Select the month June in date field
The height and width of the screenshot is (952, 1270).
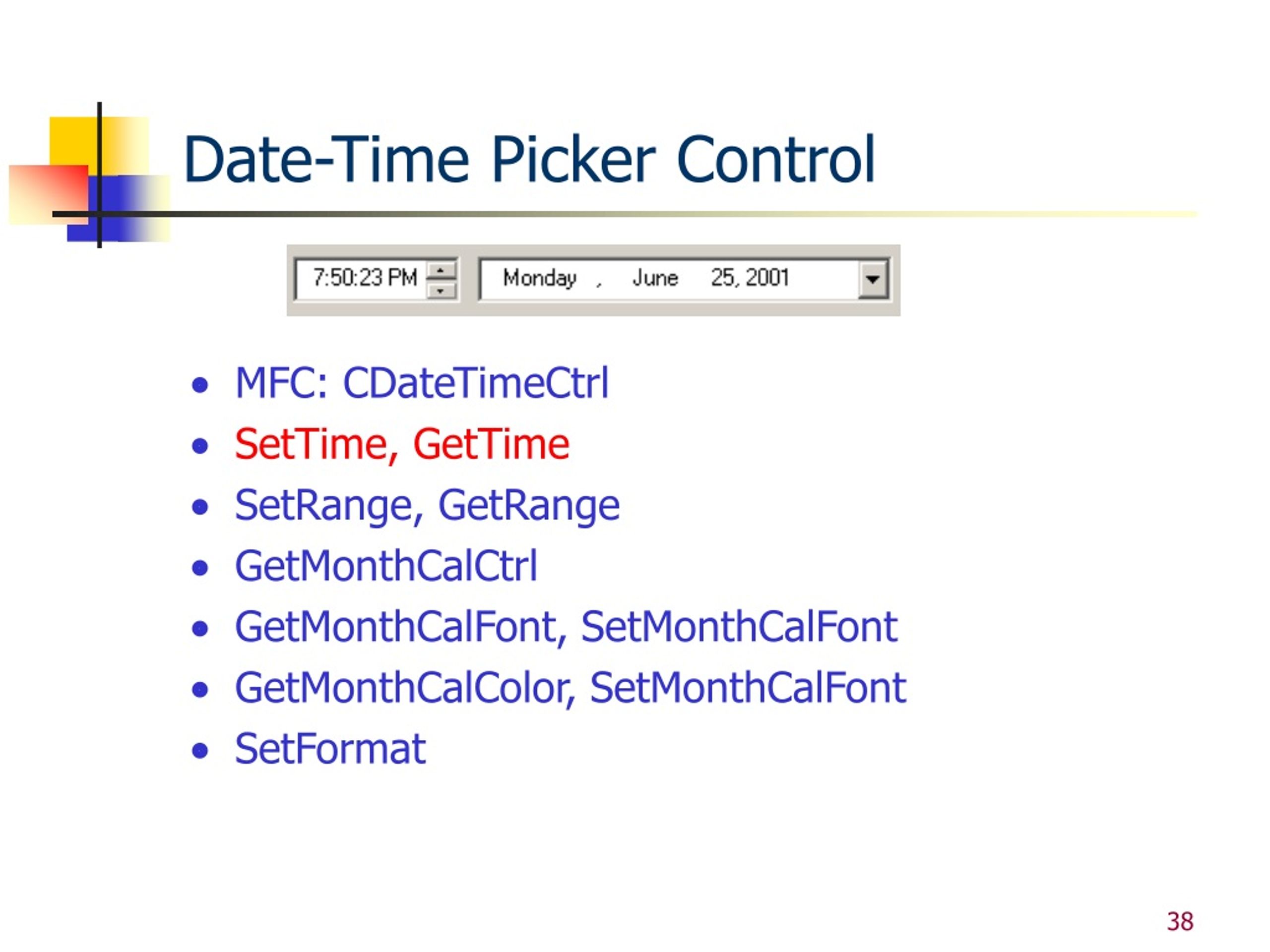[x=655, y=278]
